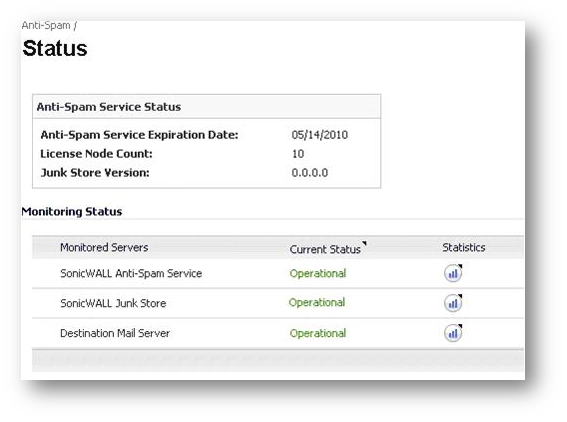Select the SonicWALL Anti-Spam Service row
The width and height of the screenshot is (567, 422).
tap(278, 273)
